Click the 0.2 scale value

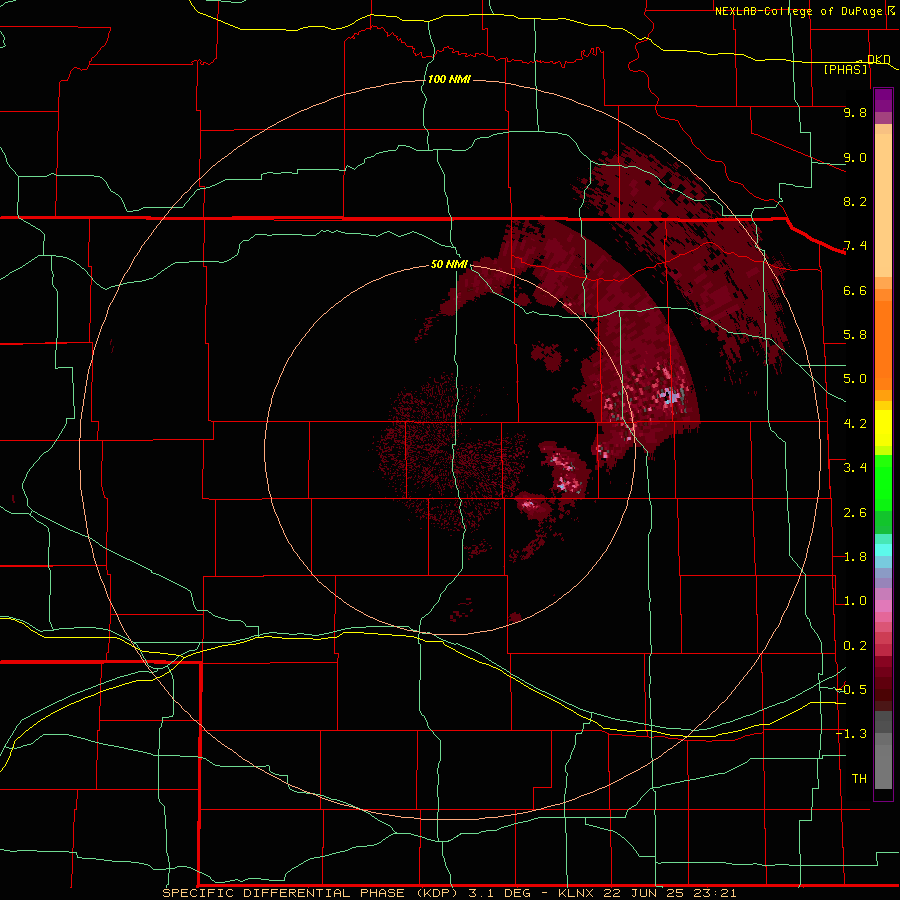[x=855, y=646]
